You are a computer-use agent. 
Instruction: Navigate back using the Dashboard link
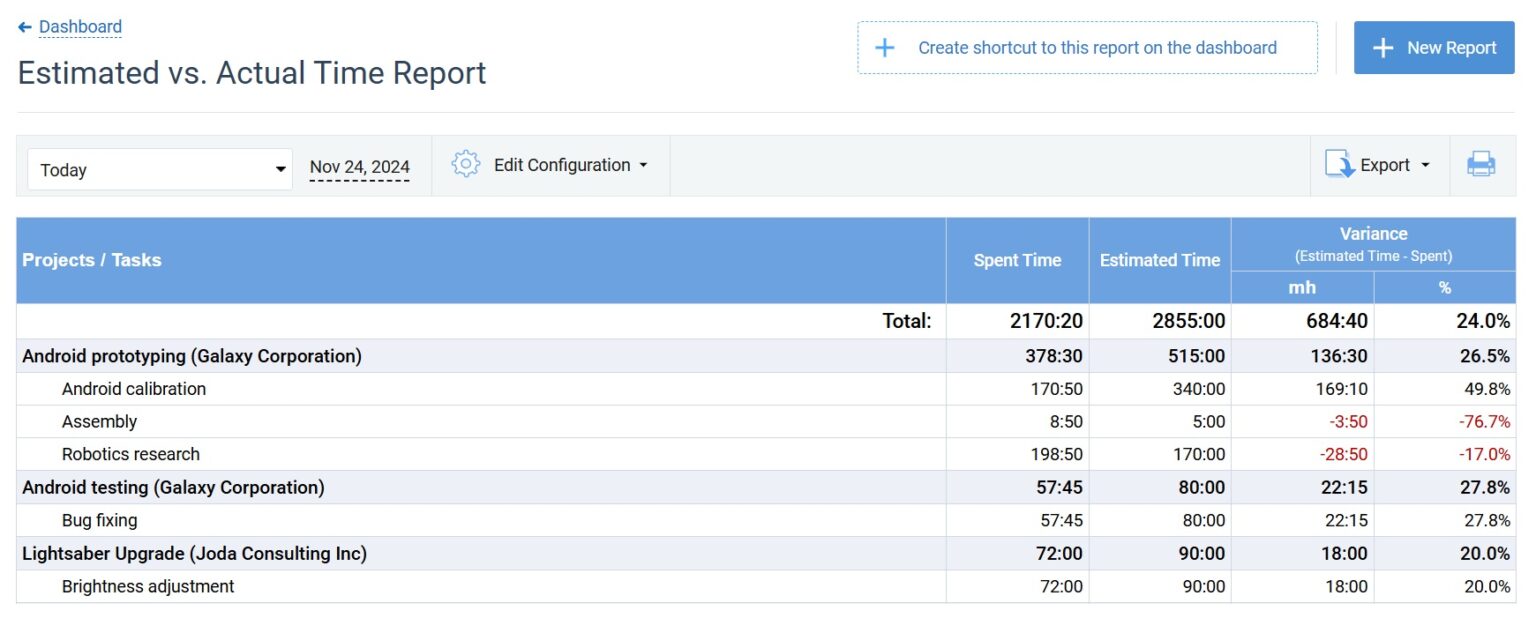click(x=80, y=26)
